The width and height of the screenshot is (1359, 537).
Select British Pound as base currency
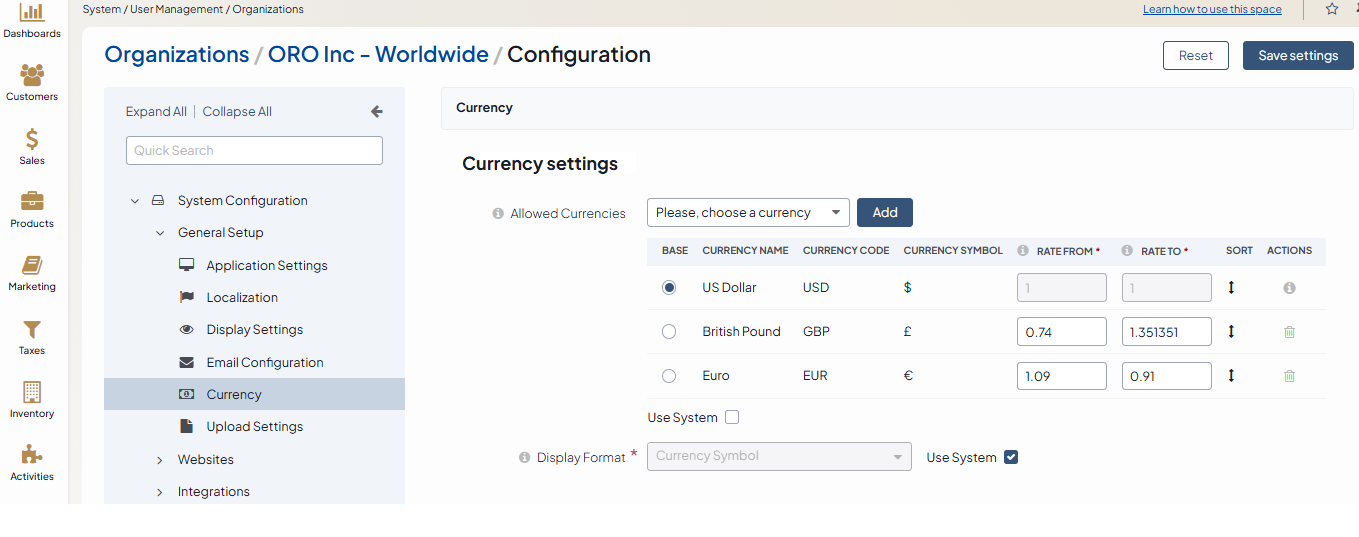coord(669,332)
